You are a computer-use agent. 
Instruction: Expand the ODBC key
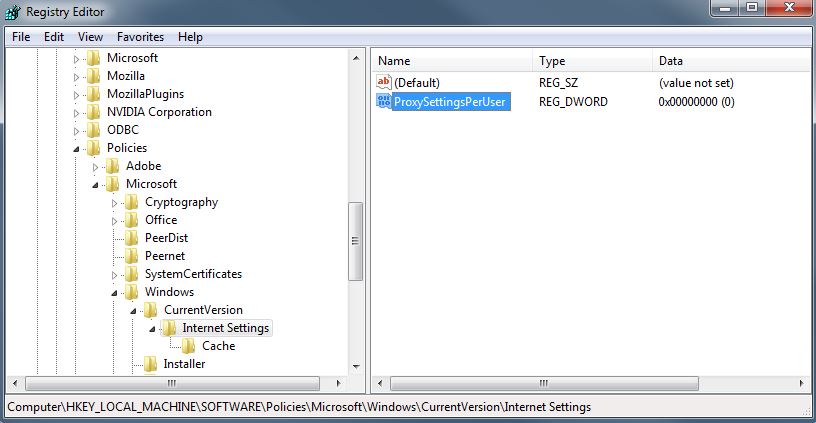[x=76, y=131]
